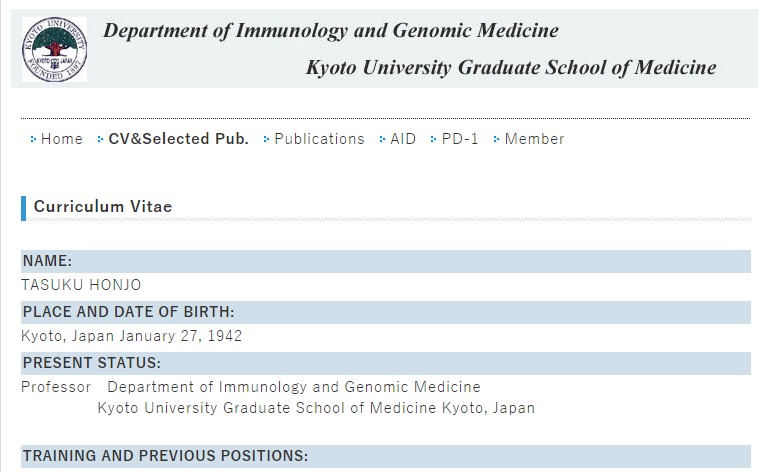The width and height of the screenshot is (769, 472).
Task: Click the Curriculum Vitae section heading
Action: point(103,207)
